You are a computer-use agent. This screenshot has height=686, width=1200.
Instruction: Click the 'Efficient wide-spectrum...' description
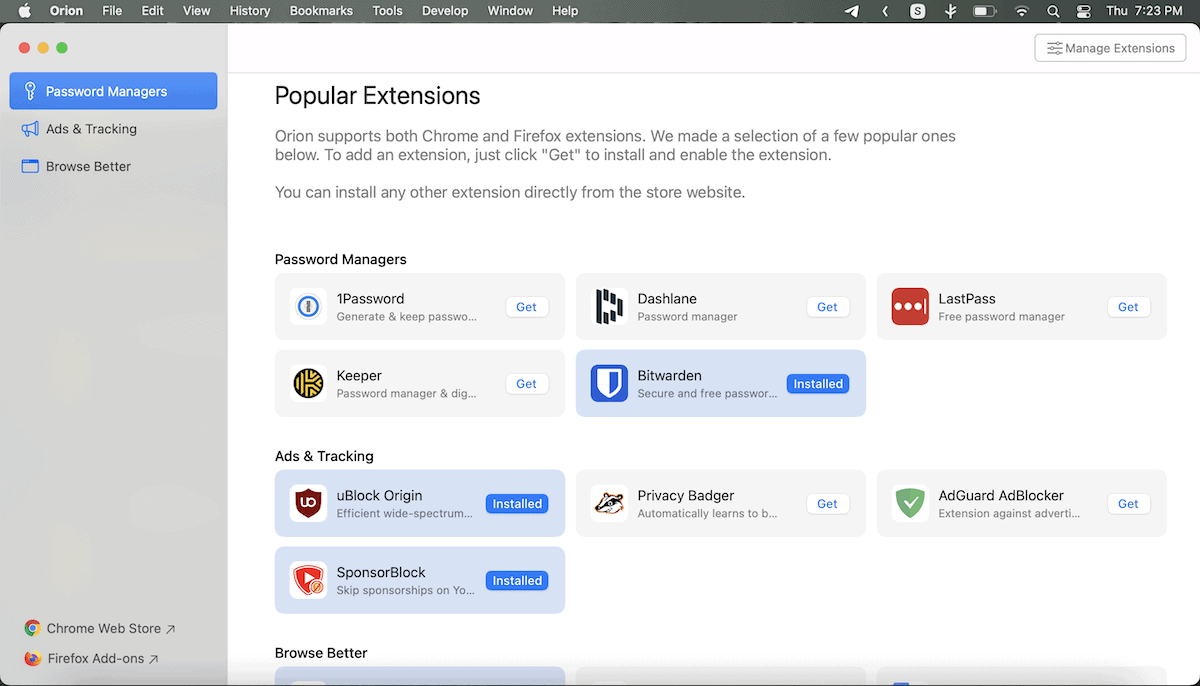click(x=404, y=514)
